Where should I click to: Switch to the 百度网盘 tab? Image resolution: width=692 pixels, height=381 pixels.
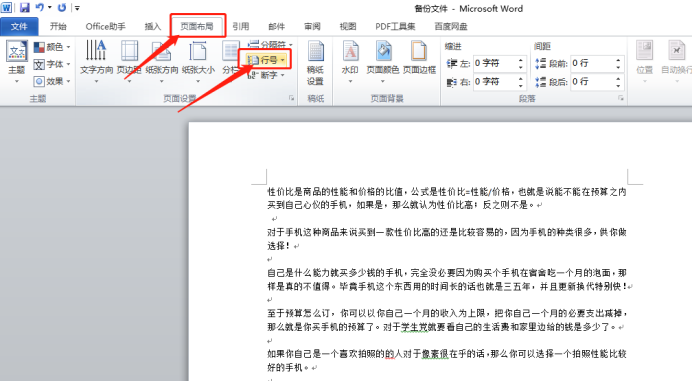tap(451, 26)
